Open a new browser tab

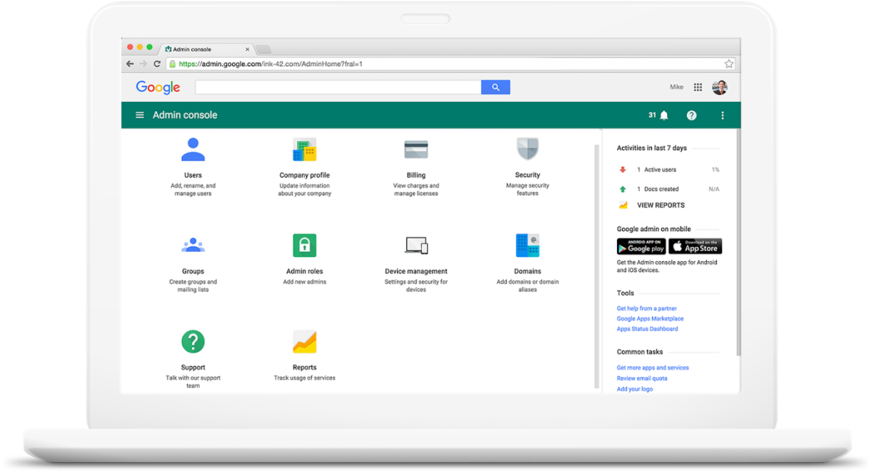point(264,49)
